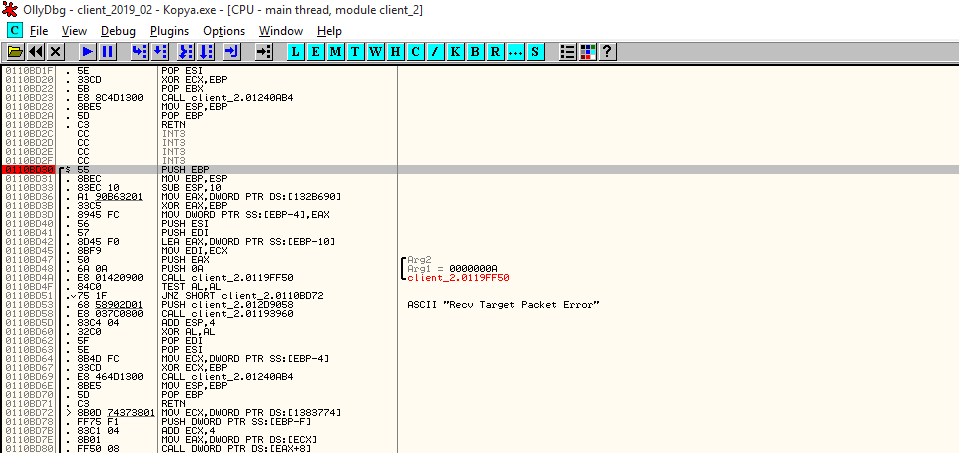
Task: Click the "Recv Target Packet Error" ASCII comment
Action: 503,304
